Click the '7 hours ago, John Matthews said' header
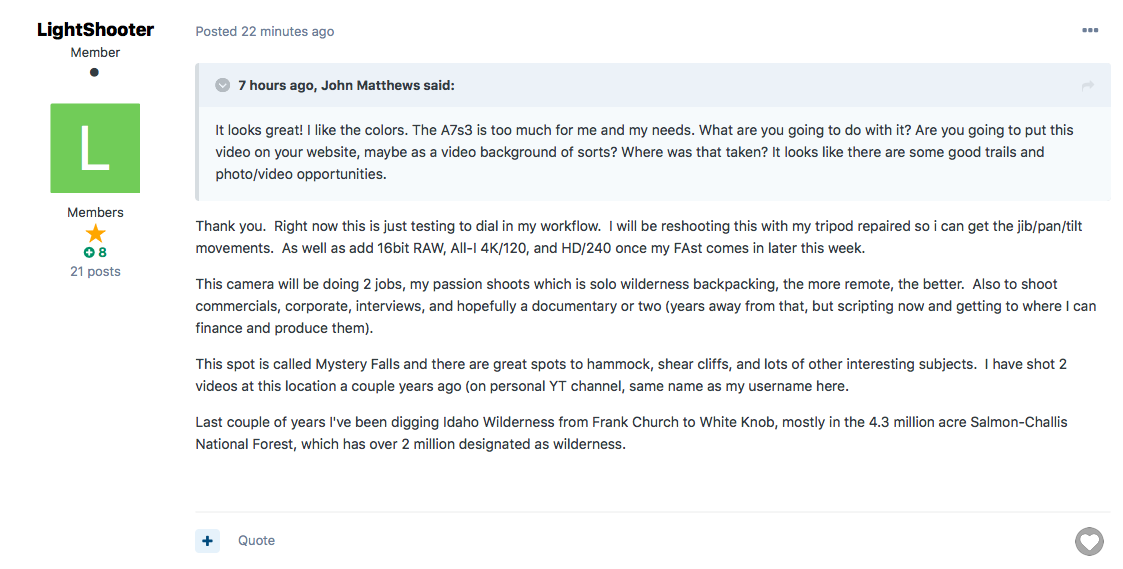The width and height of the screenshot is (1123, 569). click(x=346, y=85)
